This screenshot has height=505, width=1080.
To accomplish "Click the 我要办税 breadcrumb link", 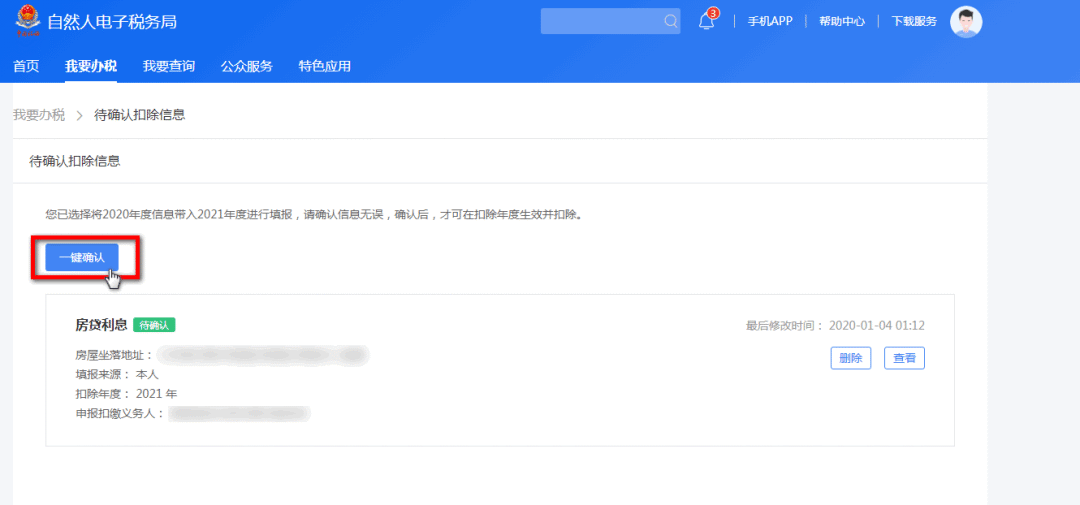I will (x=39, y=115).
